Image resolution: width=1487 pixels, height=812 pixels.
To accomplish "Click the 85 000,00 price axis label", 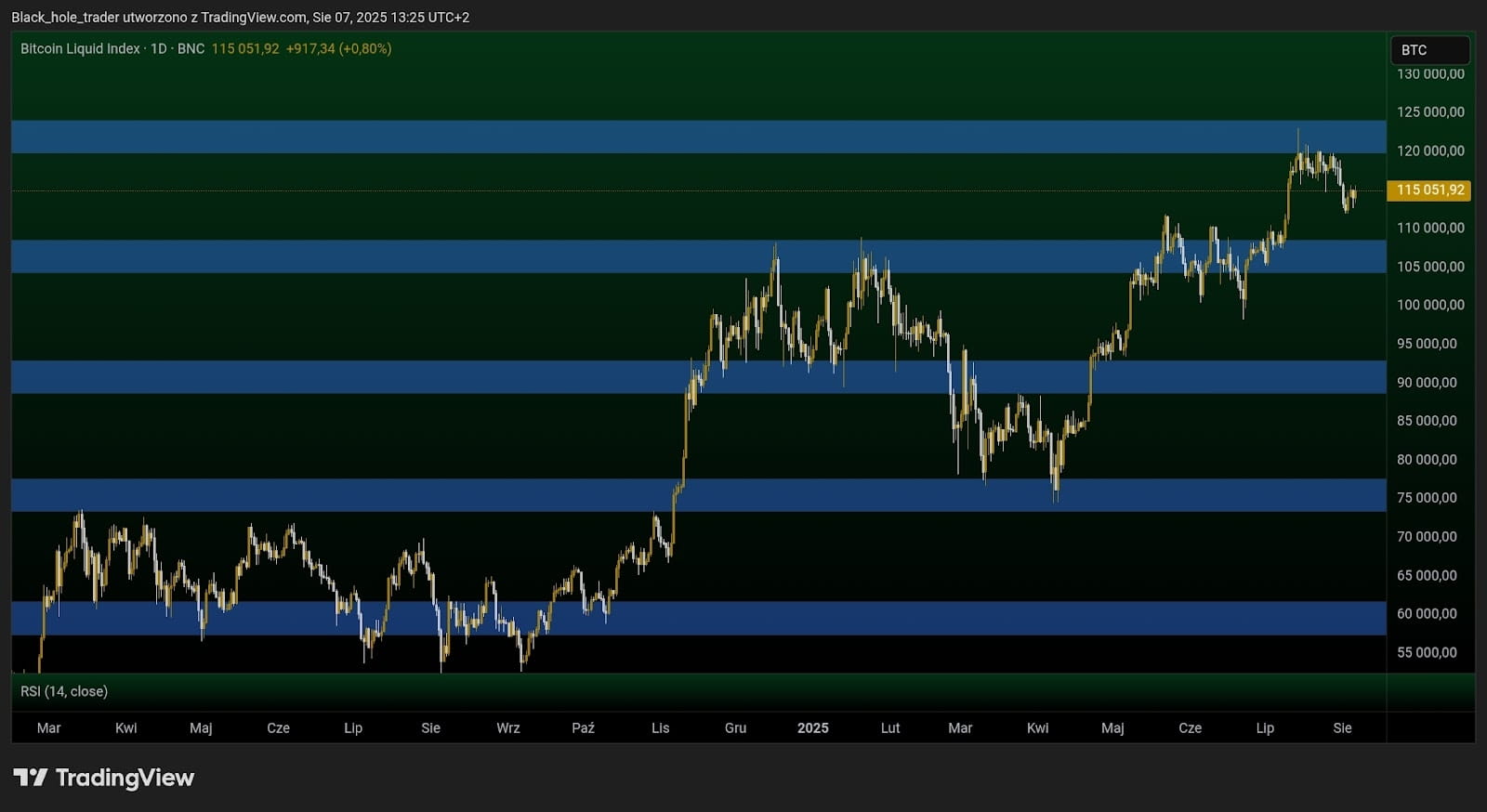I will click(1427, 421).
